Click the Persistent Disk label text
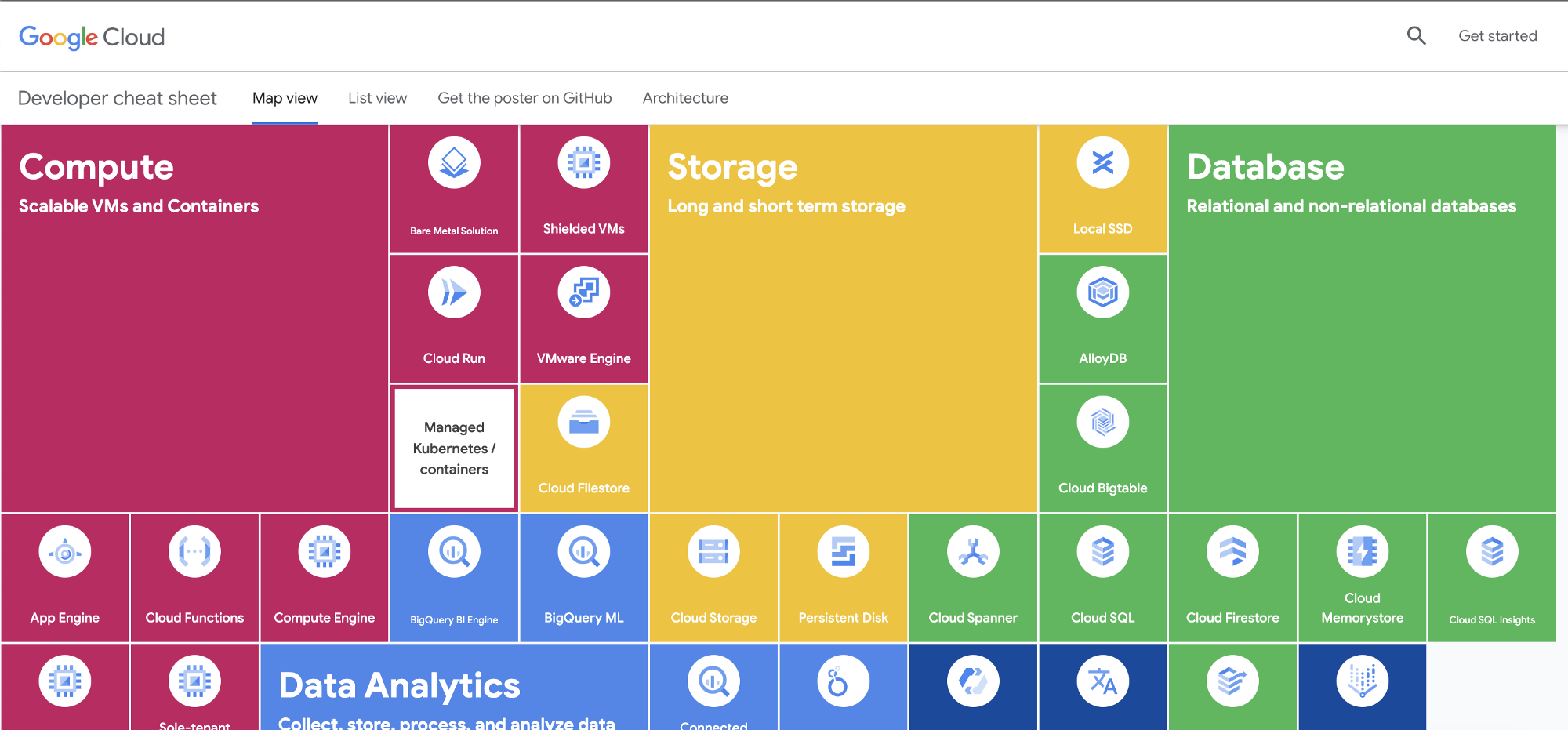1568x730 pixels. [x=844, y=618]
